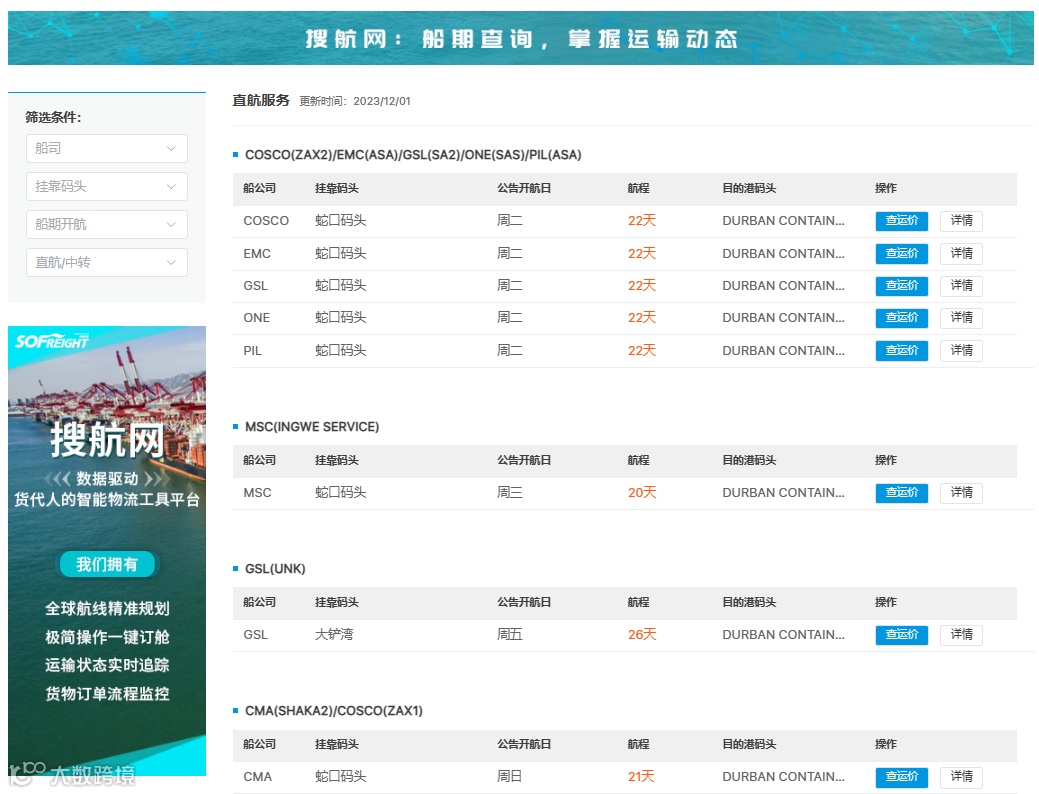Viewport: 1039px width, 794px height.
Task: Click DURBAN CONTAIN... in the CMA row
Action: pyautogui.click(x=783, y=777)
